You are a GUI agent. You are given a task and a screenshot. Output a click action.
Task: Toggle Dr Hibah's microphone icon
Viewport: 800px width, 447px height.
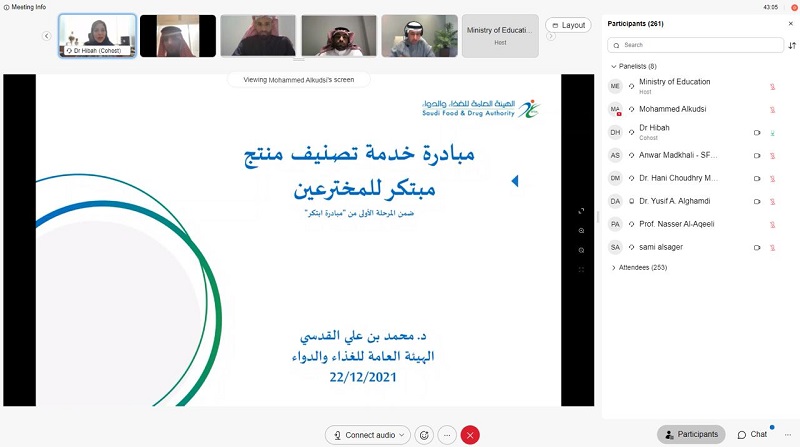[x=772, y=132]
